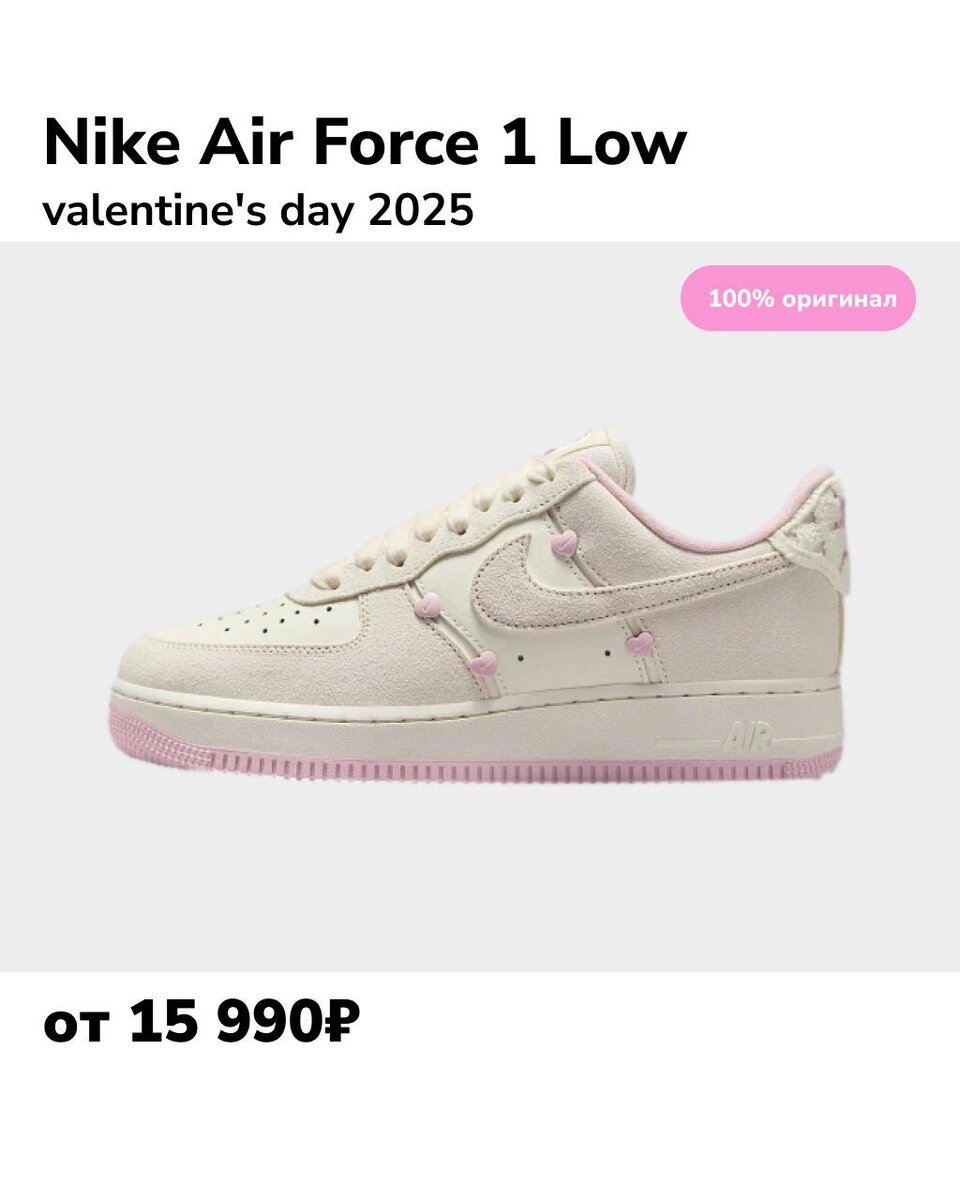Screen dimensions: 960x1200
Task: Tap the pink "100% оригинал" badge
Action: [798, 298]
